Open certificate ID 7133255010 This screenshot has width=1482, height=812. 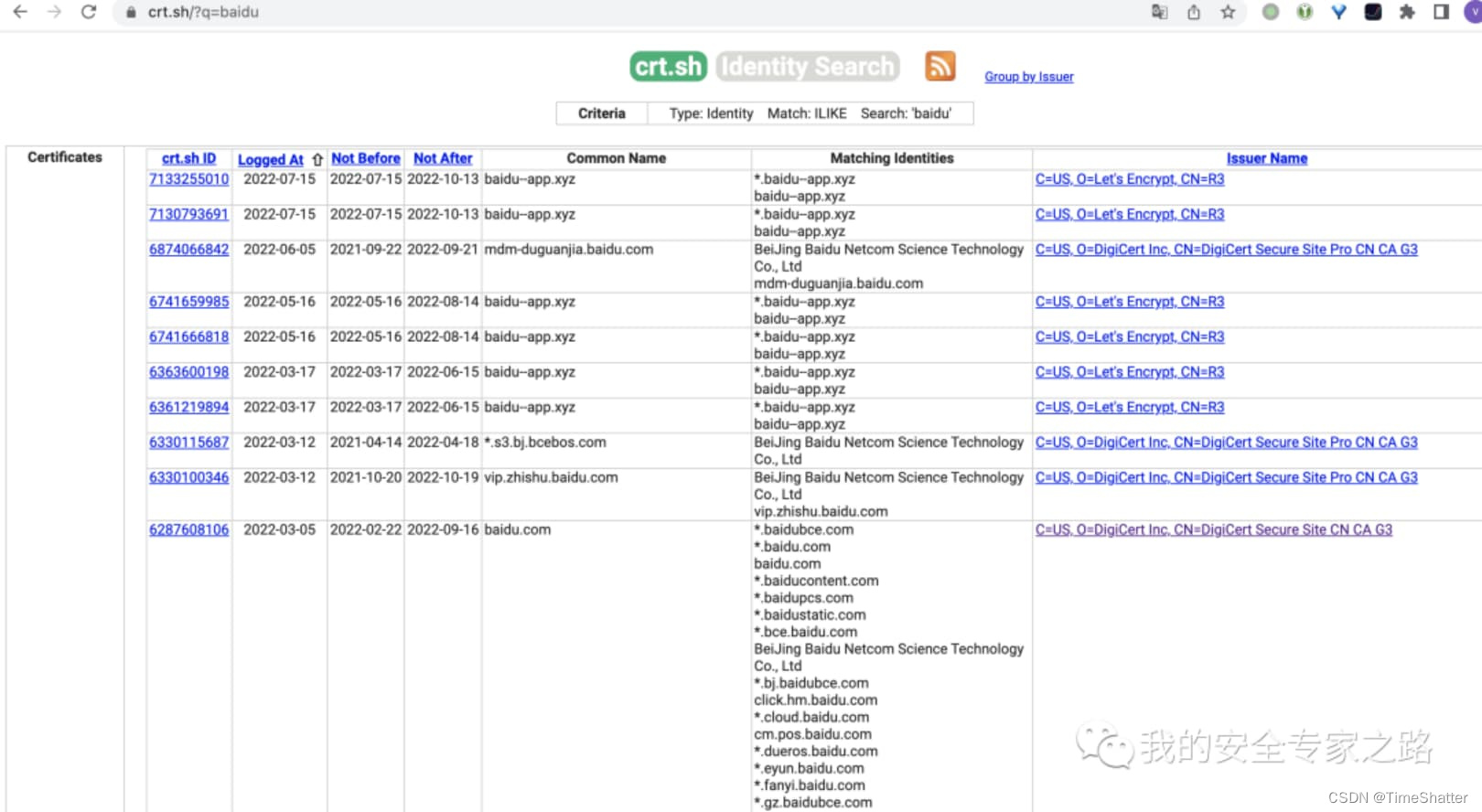[x=188, y=179]
